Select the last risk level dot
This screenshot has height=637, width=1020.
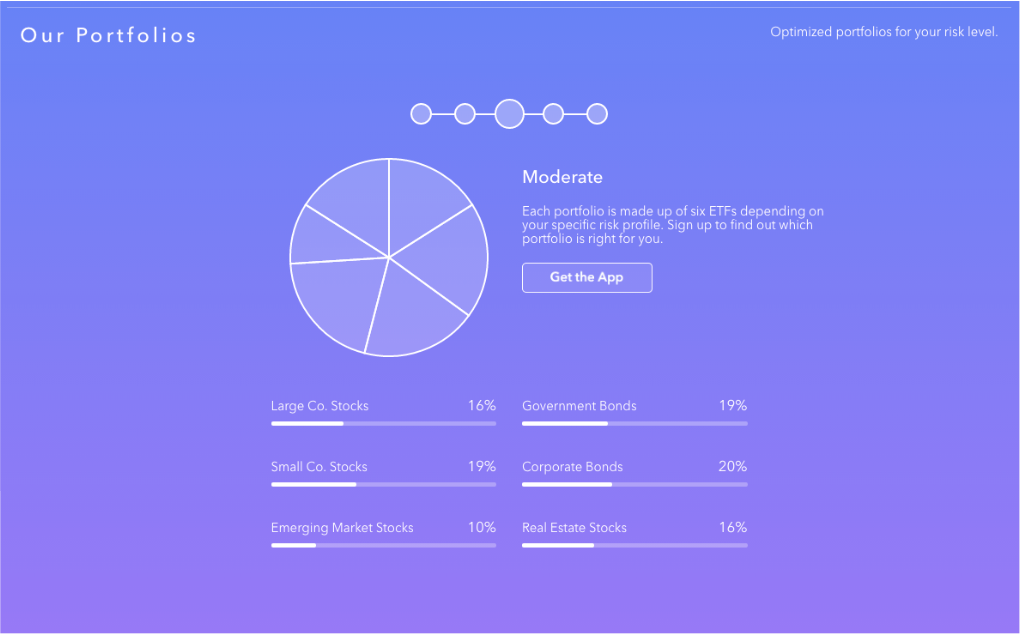click(x=597, y=114)
